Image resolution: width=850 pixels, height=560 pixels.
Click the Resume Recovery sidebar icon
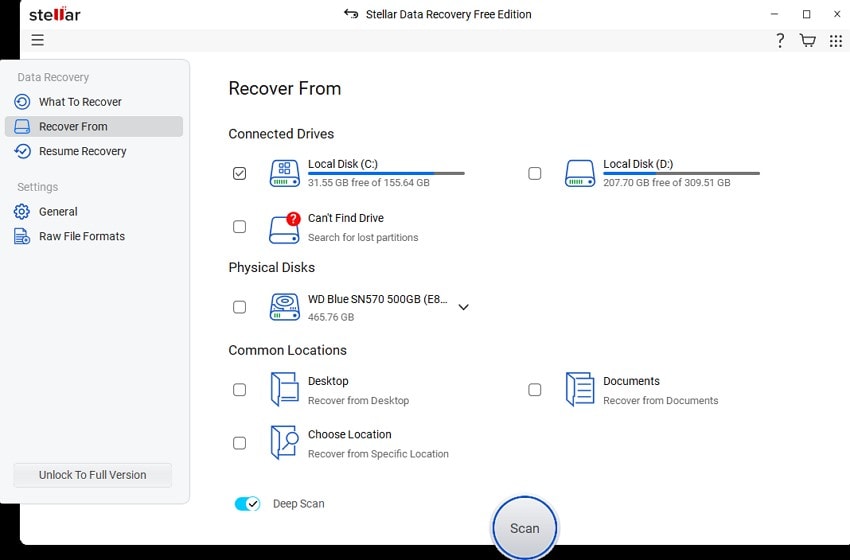(x=22, y=151)
